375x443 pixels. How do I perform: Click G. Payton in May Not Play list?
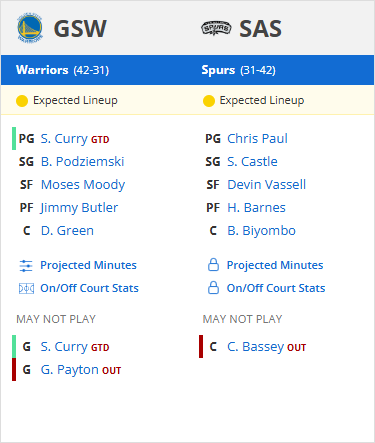tap(70, 370)
